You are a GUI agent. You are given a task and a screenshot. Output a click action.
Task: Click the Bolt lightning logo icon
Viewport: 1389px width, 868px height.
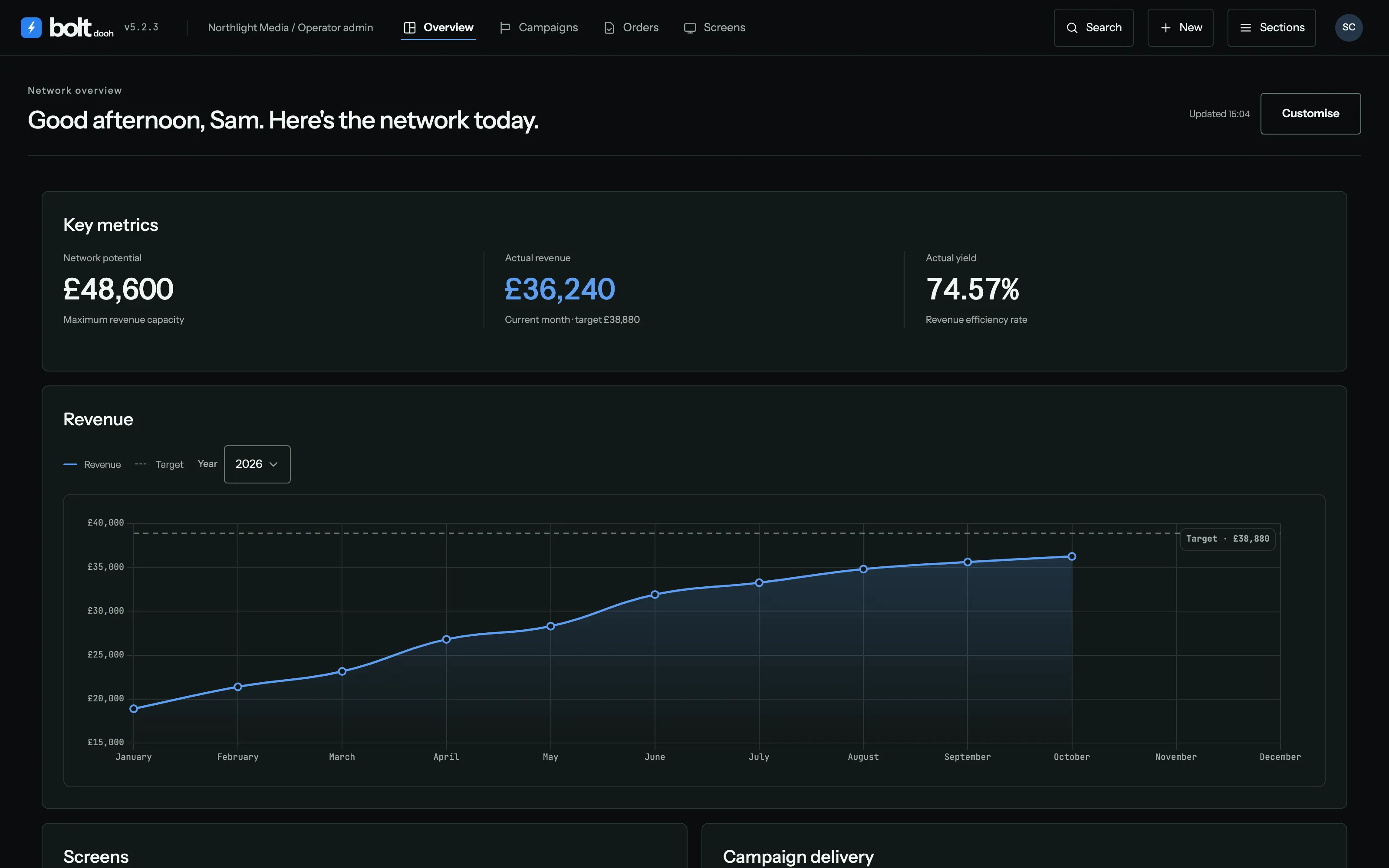(31, 27)
